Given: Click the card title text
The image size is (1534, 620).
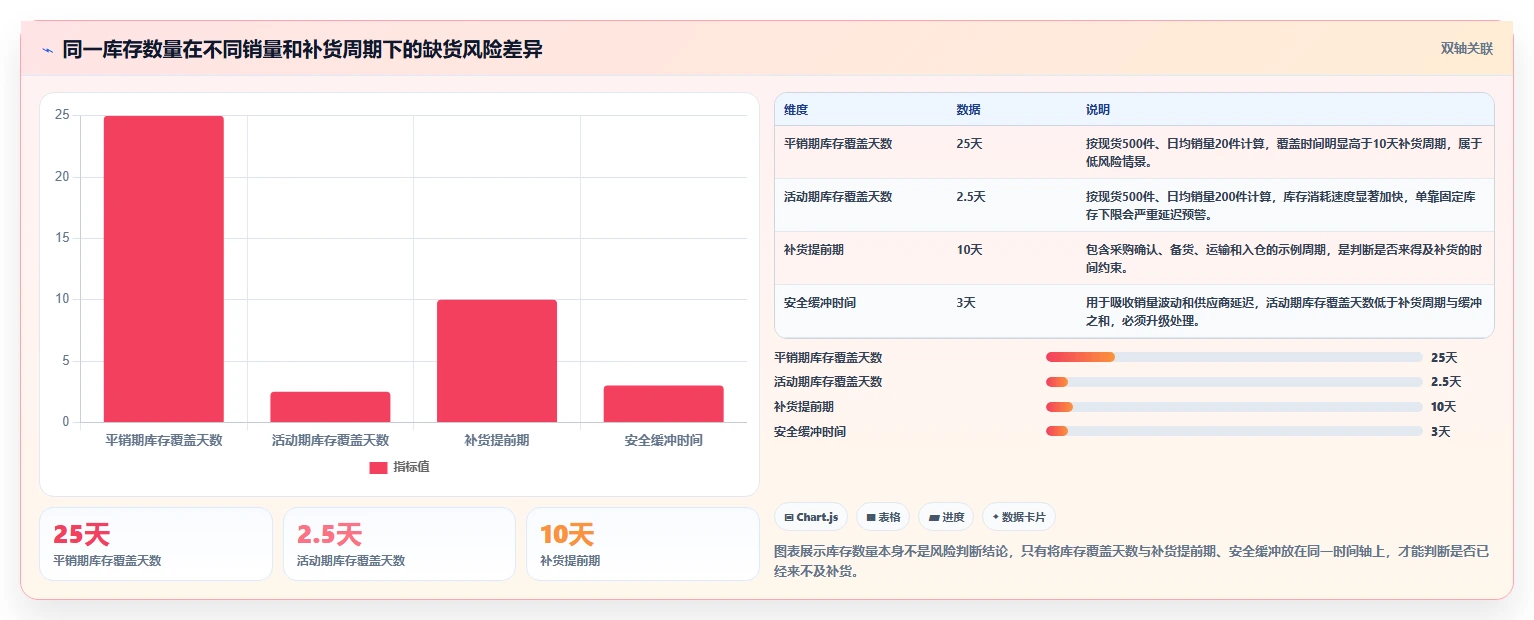Looking at the screenshot, I should click(x=302, y=50).
